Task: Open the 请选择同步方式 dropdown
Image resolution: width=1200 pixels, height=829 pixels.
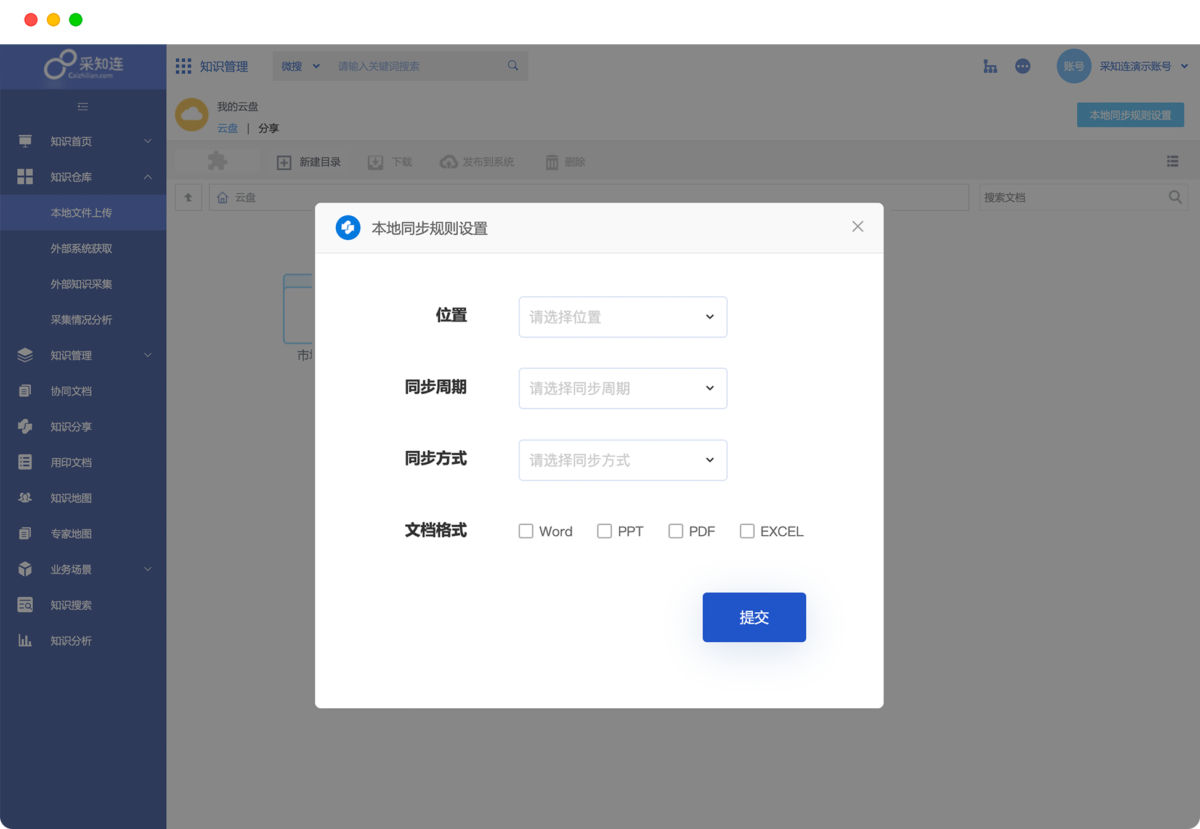Action: pyautogui.click(x=623, y=460)
